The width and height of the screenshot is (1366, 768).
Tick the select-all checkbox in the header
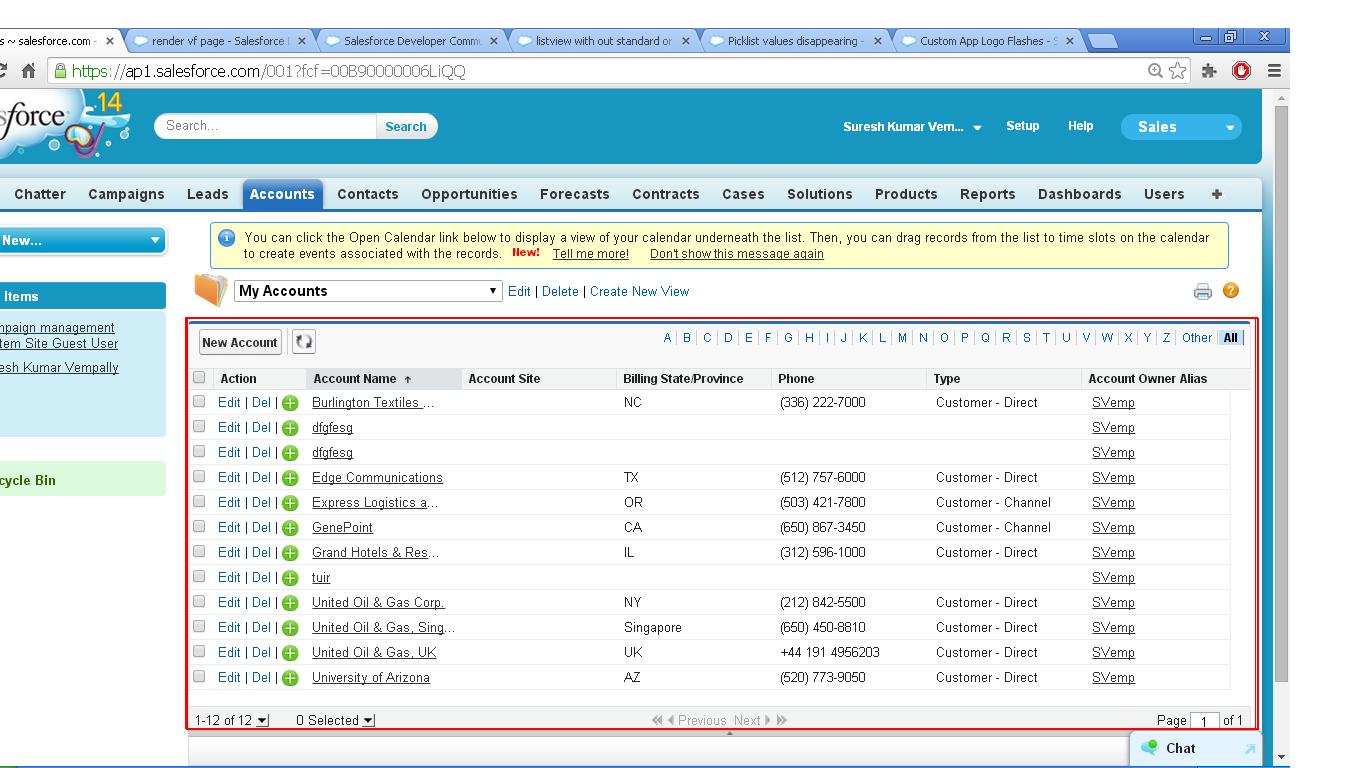click(x=199, y=378)
